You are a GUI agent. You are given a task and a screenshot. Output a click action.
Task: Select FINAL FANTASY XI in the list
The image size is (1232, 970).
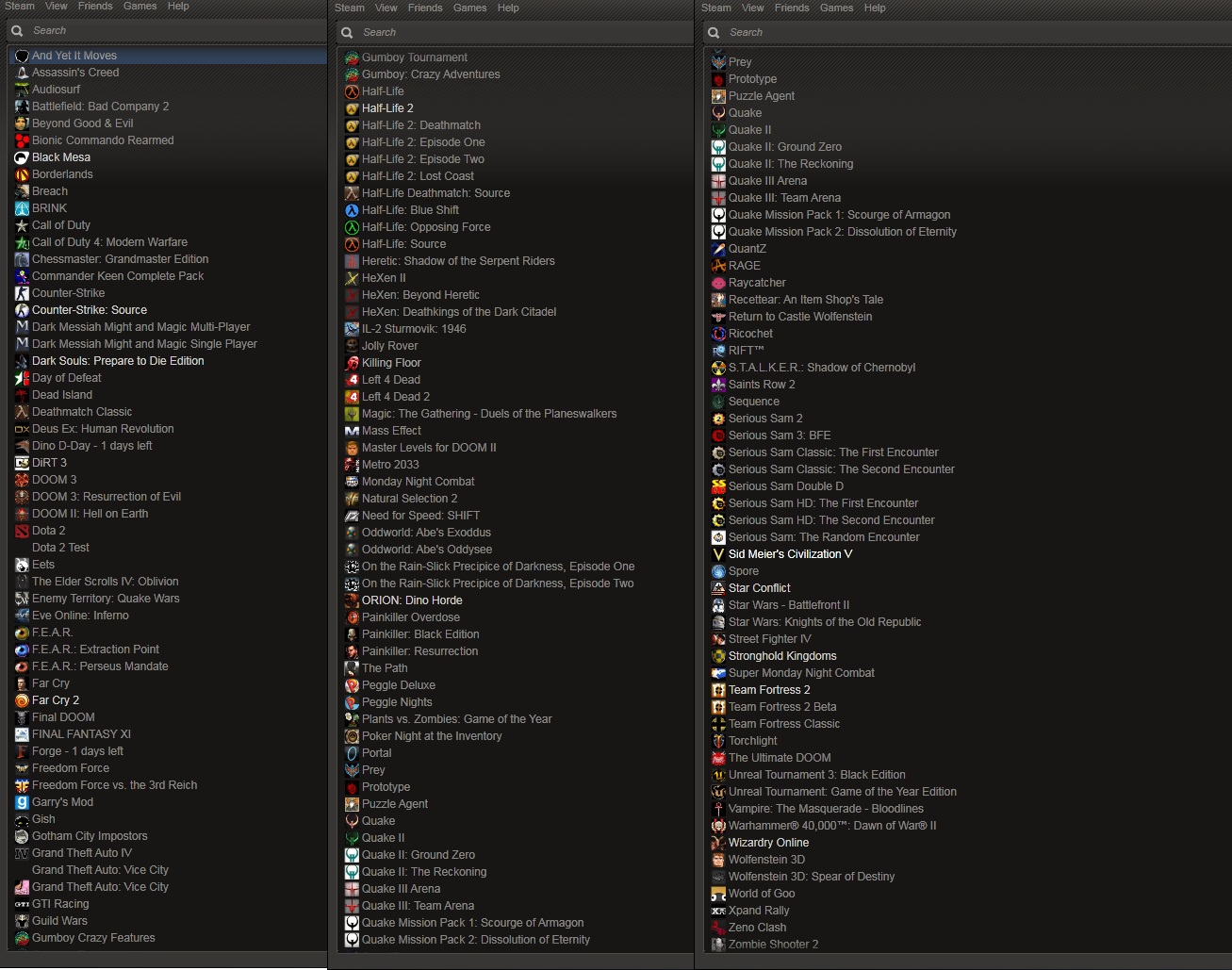[81, 734]
